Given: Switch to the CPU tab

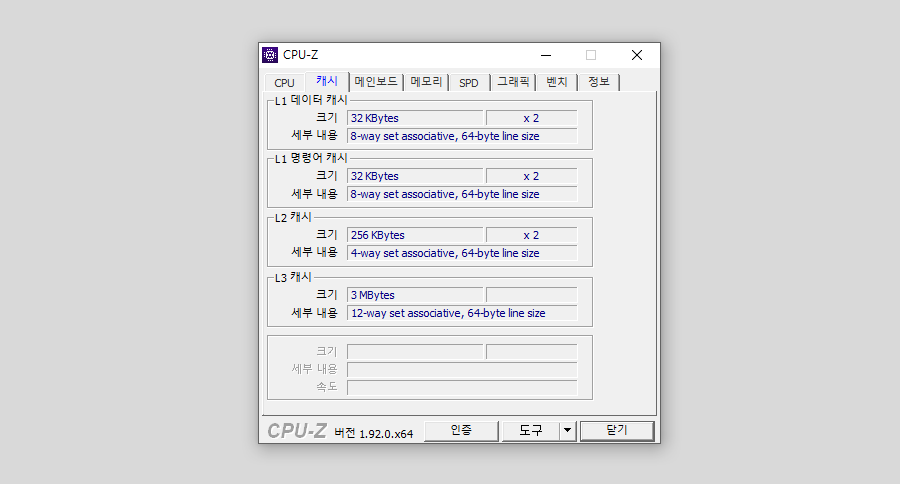Looking at the screenshot, I should (284, 83).
